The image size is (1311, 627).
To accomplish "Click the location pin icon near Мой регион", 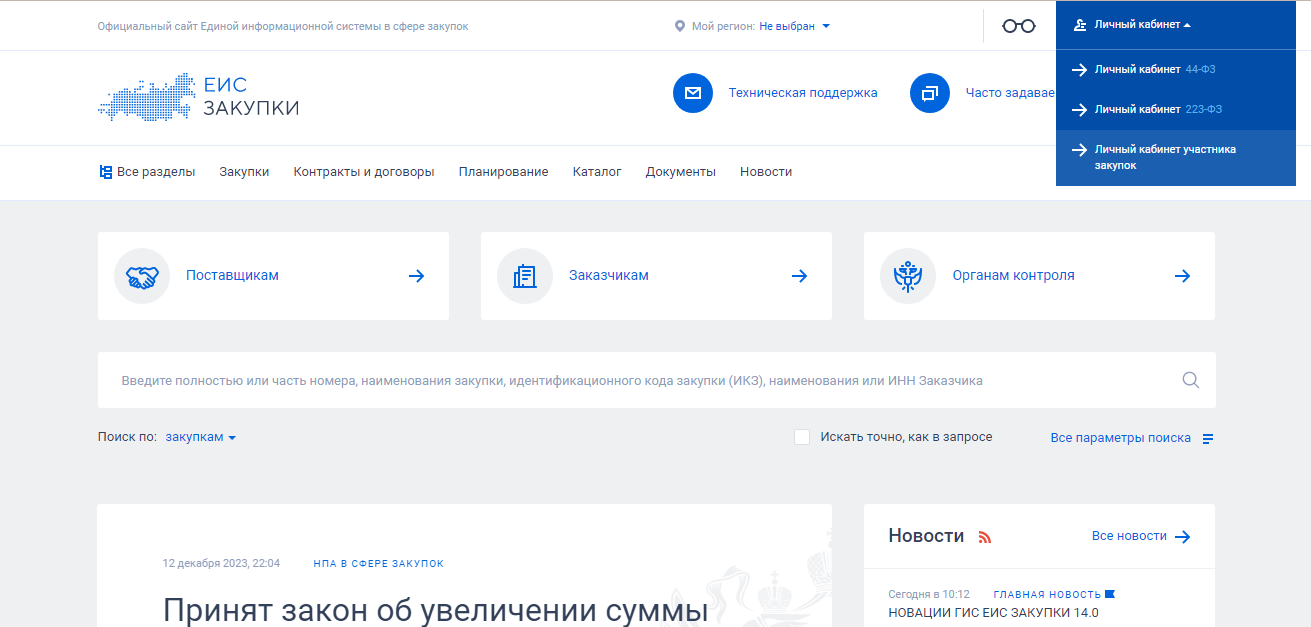I will tap(680, 26).
